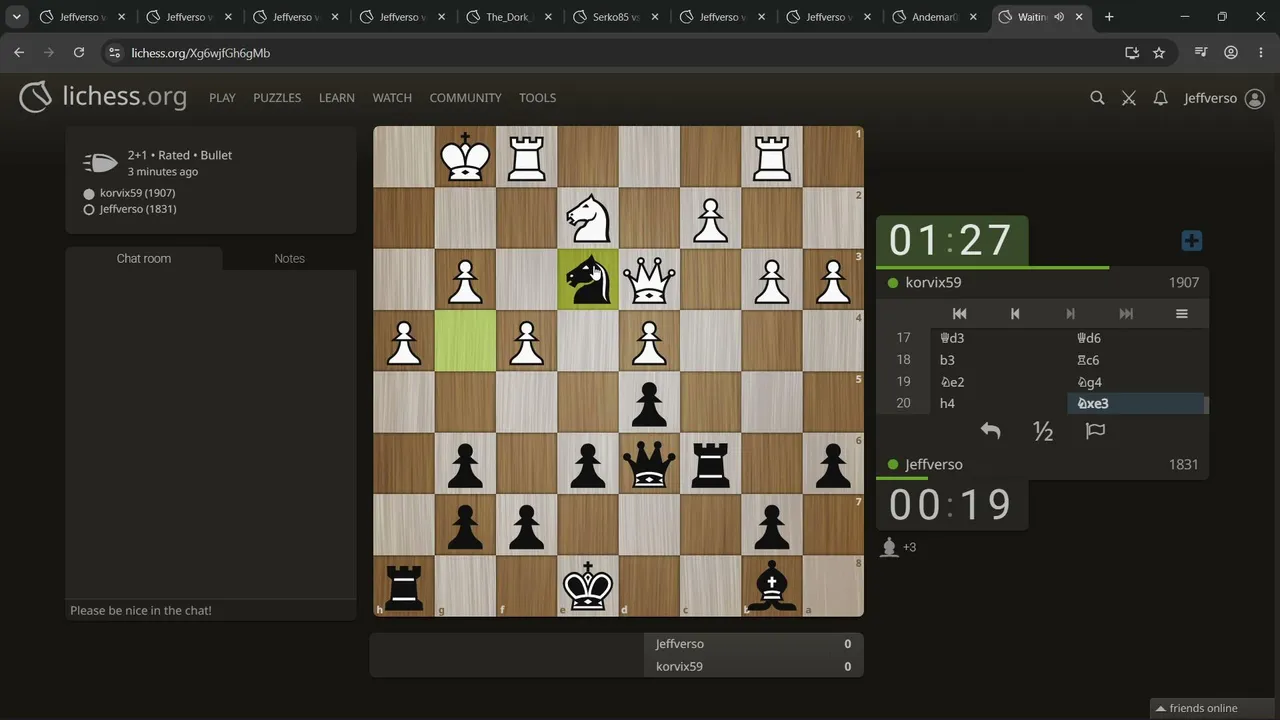
Task: Step forward one move
Action: click(1070, 314)
